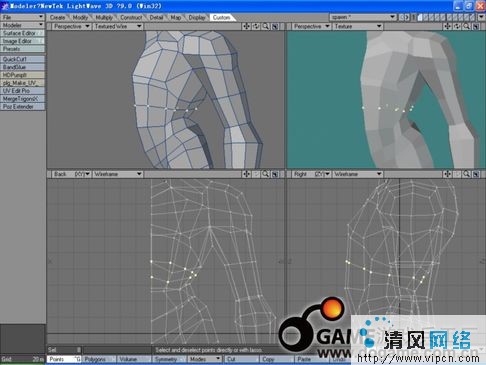
Task: Go to next layer bank arrow
Action: pos(407,17)
